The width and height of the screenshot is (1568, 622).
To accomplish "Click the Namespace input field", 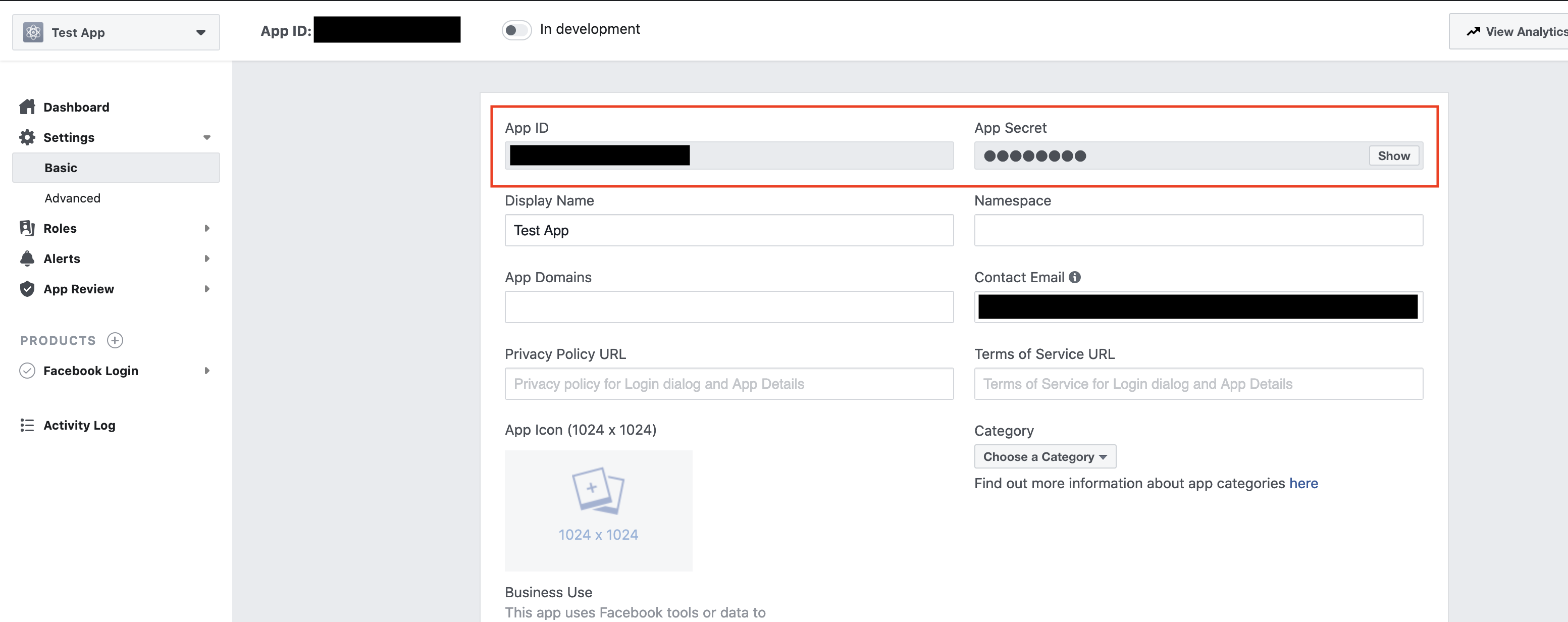I will coord(1198,231).
